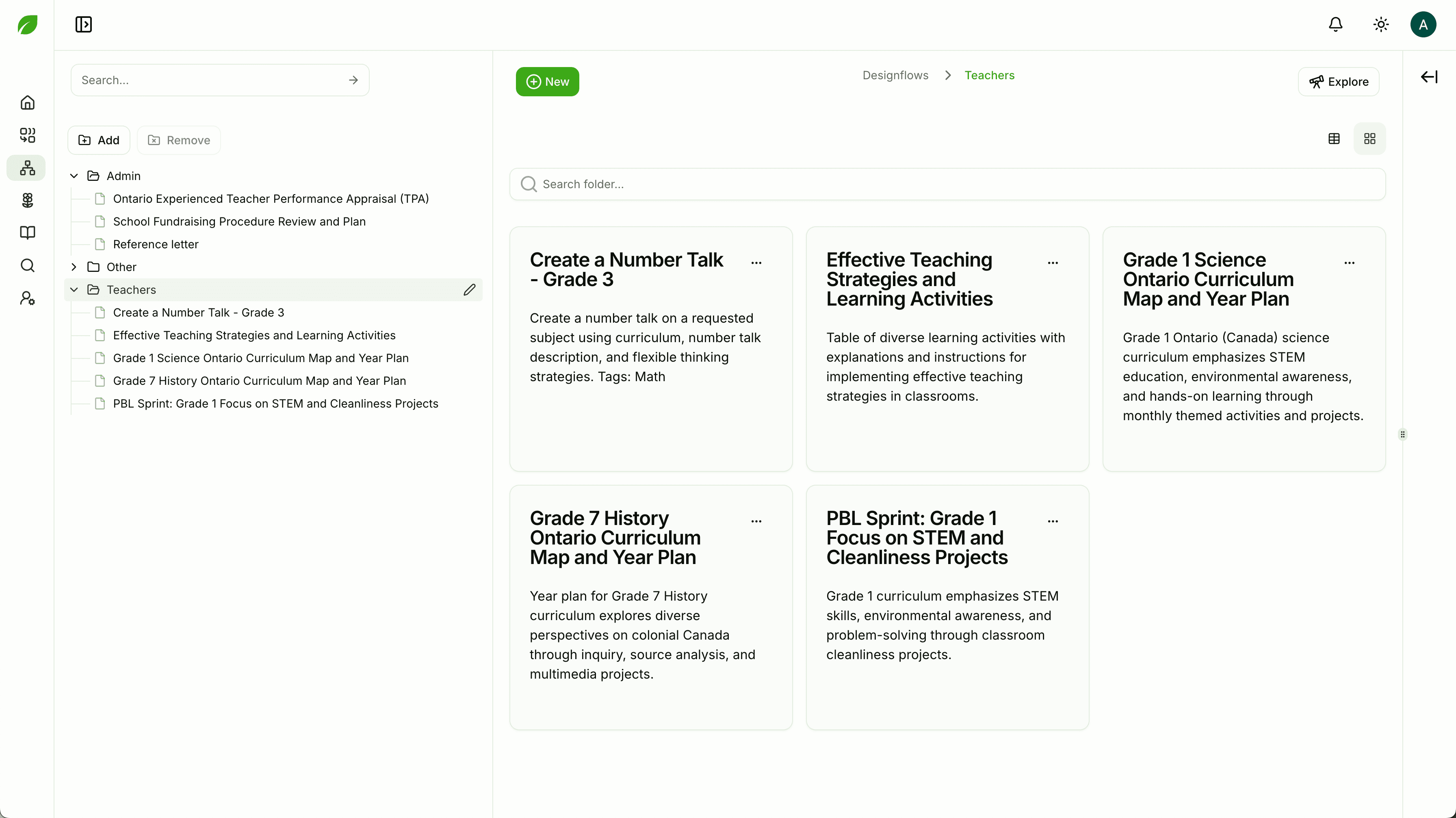
Task: Go to Home in left sidebar
Action: 27,103
